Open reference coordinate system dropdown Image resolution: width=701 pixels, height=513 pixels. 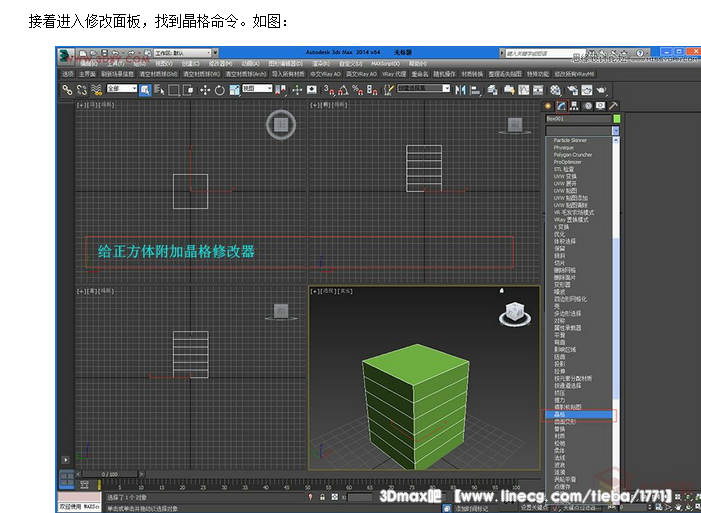pos(257,89)
